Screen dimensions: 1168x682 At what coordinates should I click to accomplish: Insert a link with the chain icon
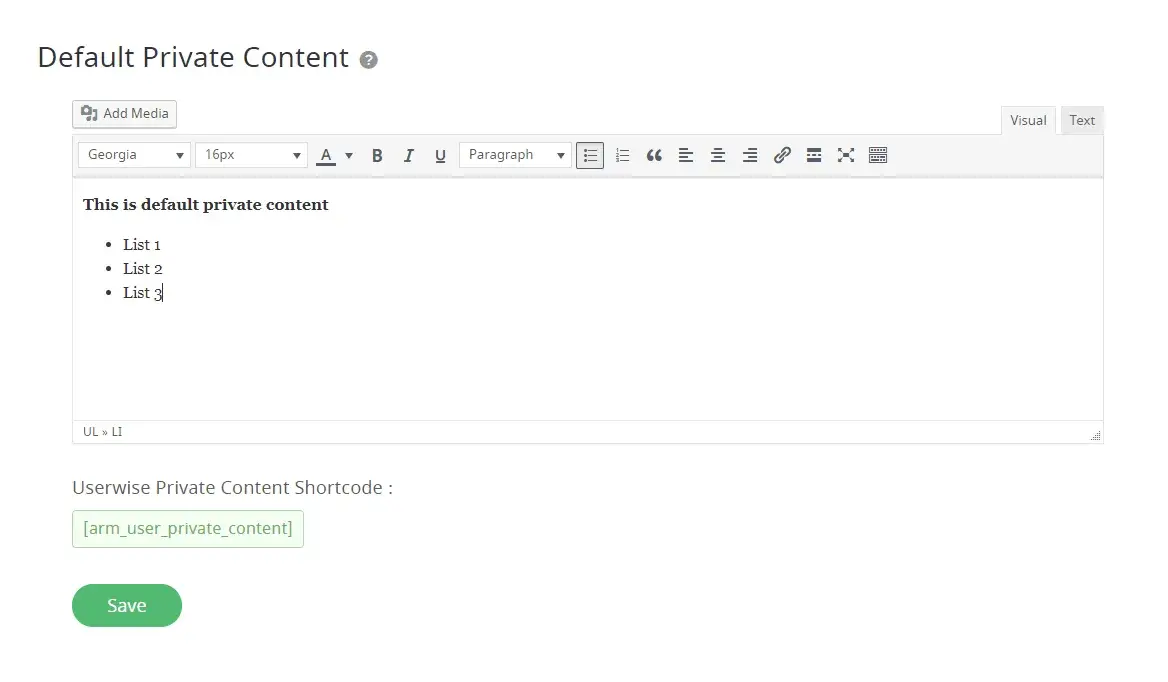[782, 155]
